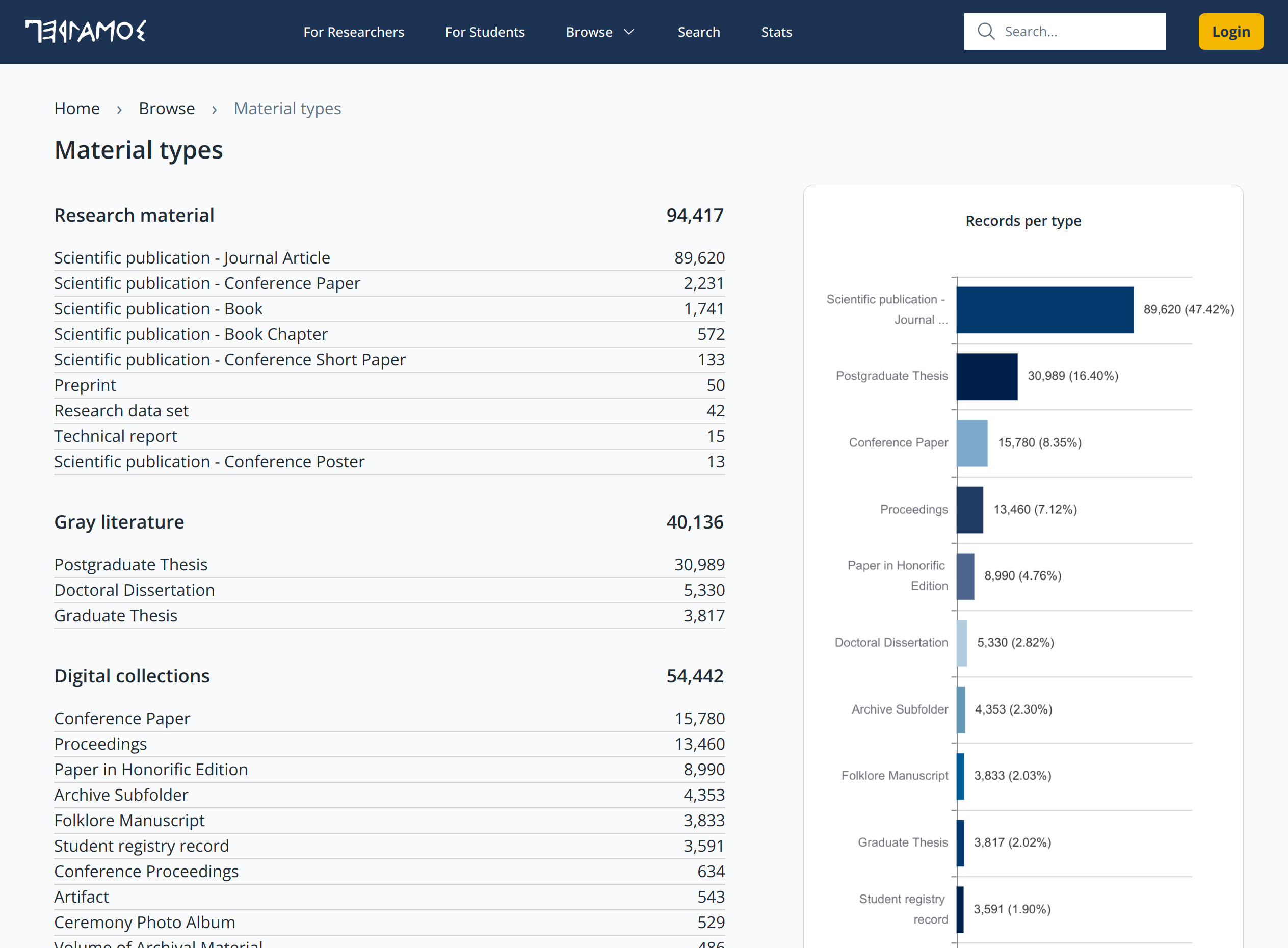Open the Research data set type
Screen dimensions: 1288x948
tap(389, 411)
